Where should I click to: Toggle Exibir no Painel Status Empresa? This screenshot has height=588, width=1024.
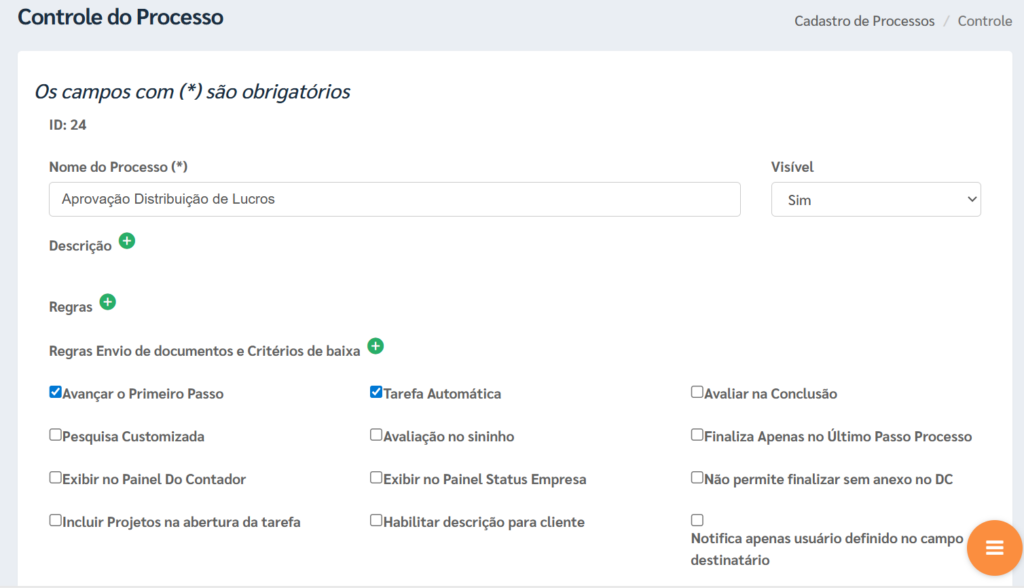pyautogui.click(x=376, y=478)
